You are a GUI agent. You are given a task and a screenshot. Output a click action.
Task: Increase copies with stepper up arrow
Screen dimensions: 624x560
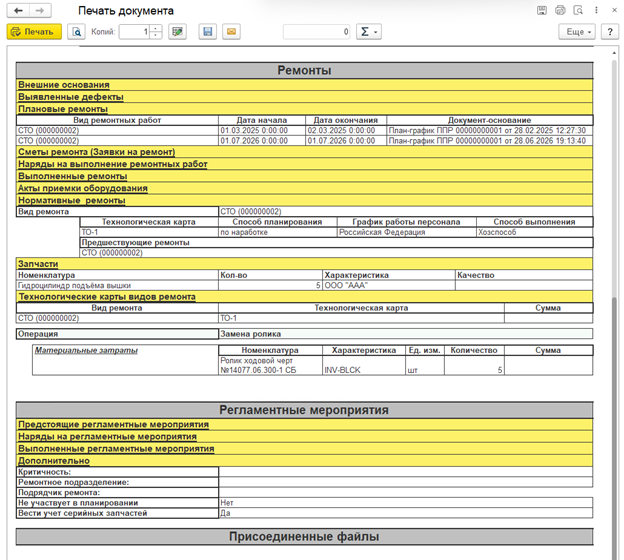(x=156, y=28)
